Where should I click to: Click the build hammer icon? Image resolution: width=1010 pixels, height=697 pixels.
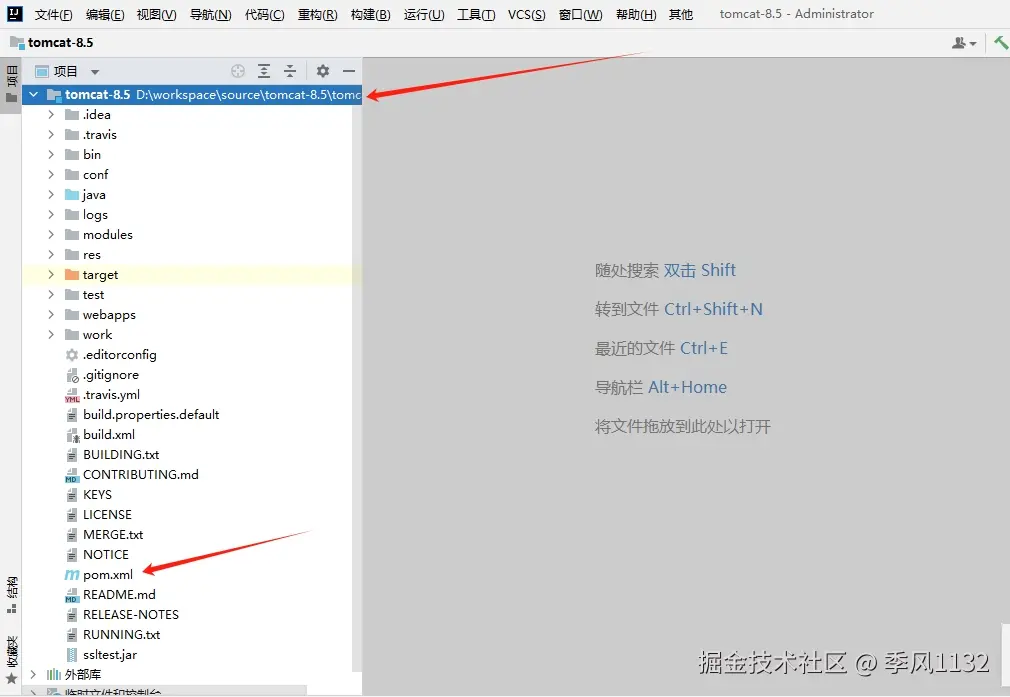[1000, 43]
